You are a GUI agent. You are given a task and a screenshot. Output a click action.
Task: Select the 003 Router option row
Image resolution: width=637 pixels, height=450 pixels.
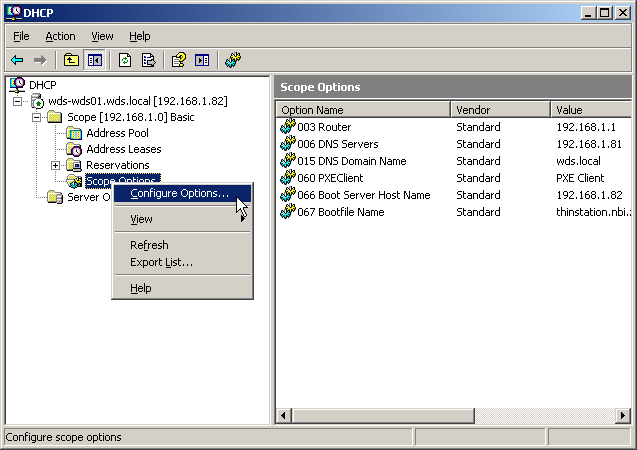pyautogui.click(x=453, y=127)
